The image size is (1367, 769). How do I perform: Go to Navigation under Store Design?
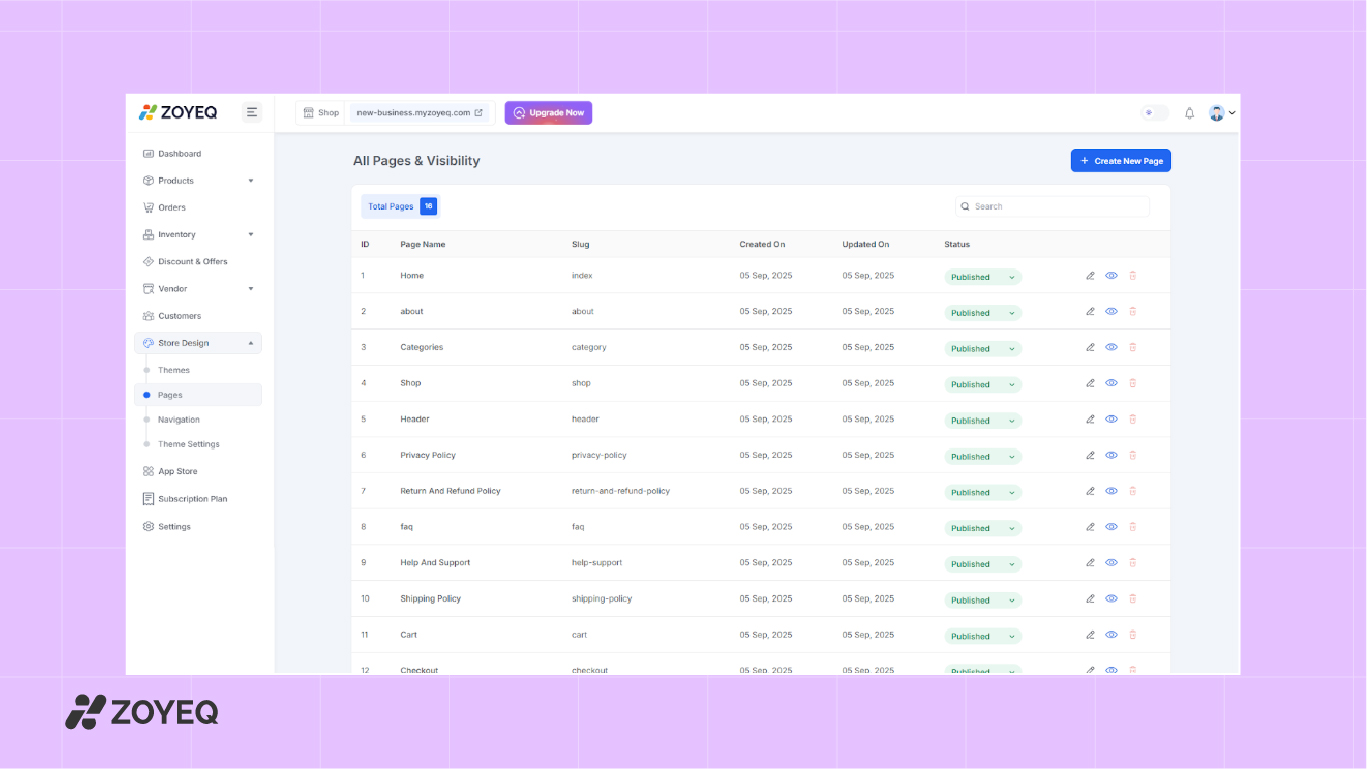179,420
